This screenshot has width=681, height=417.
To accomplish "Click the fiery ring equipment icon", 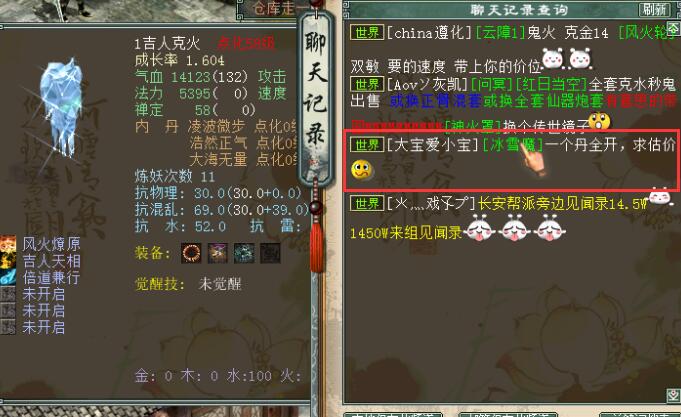I will (x=191, y=253).
